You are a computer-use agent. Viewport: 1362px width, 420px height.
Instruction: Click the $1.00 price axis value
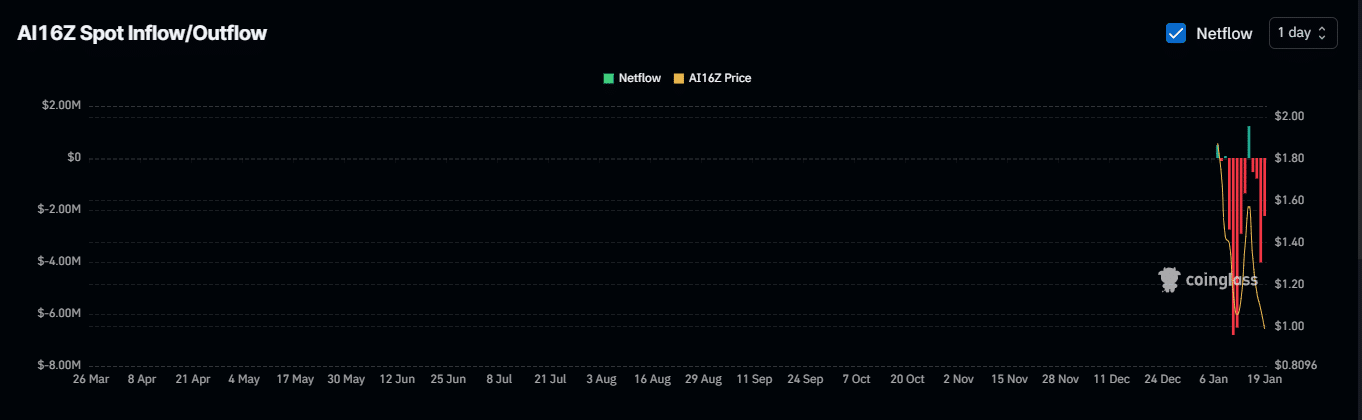tap(1291, 326)
